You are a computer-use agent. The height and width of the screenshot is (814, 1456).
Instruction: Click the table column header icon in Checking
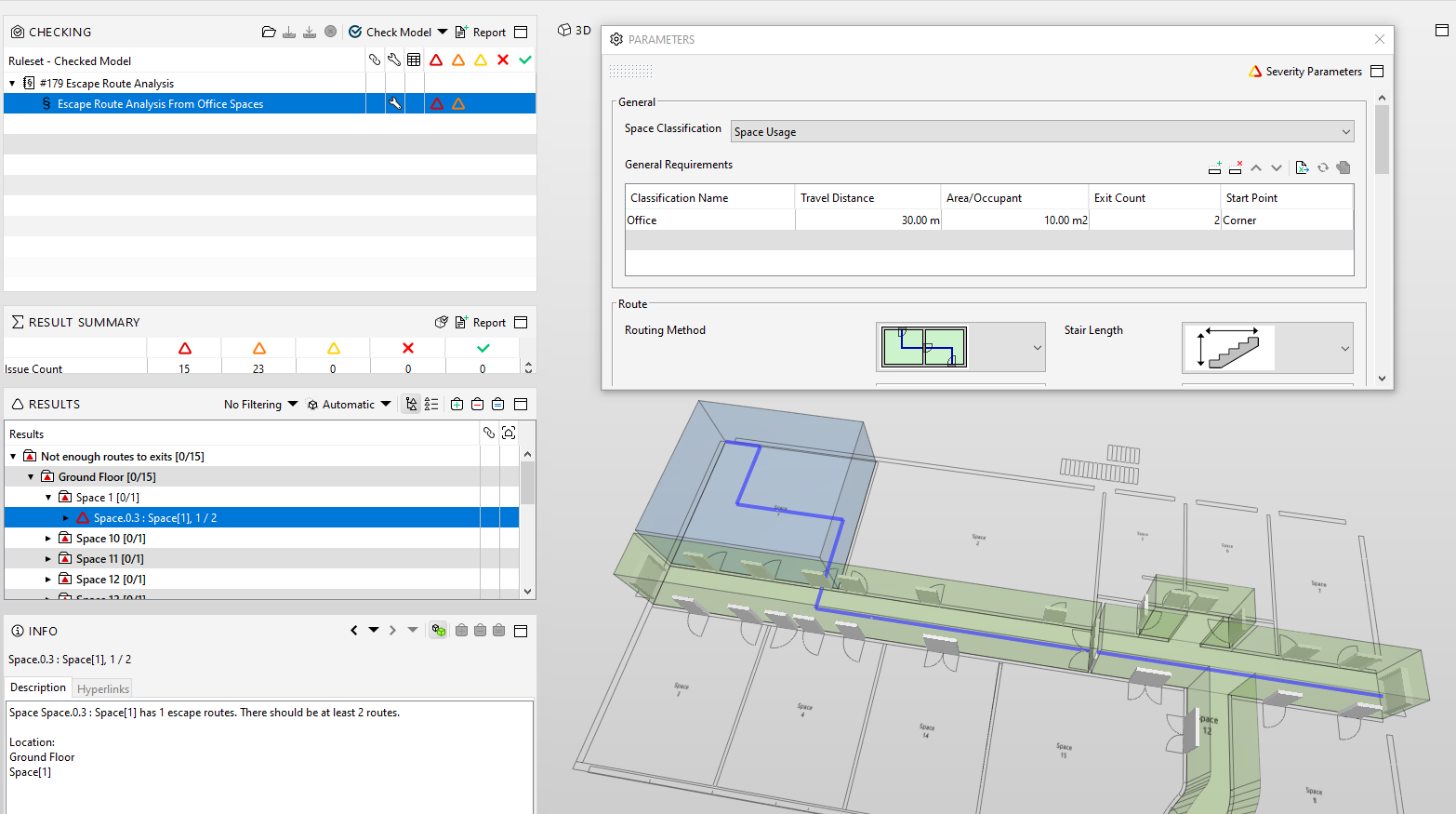pyautogui.click(x=414, y=60)
